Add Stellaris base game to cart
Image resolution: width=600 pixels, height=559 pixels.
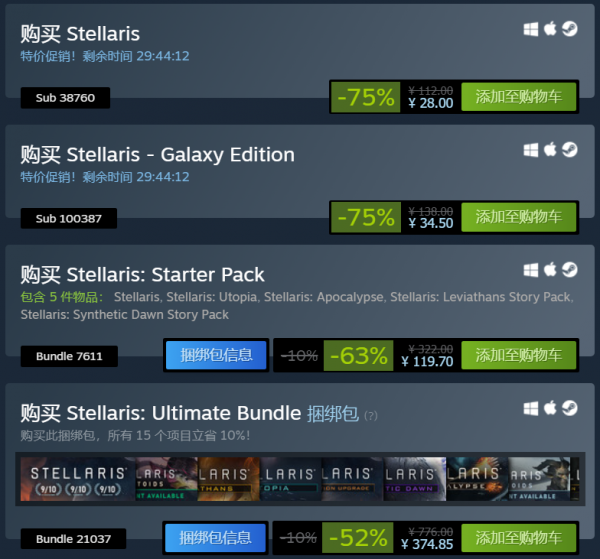[518, 97]
